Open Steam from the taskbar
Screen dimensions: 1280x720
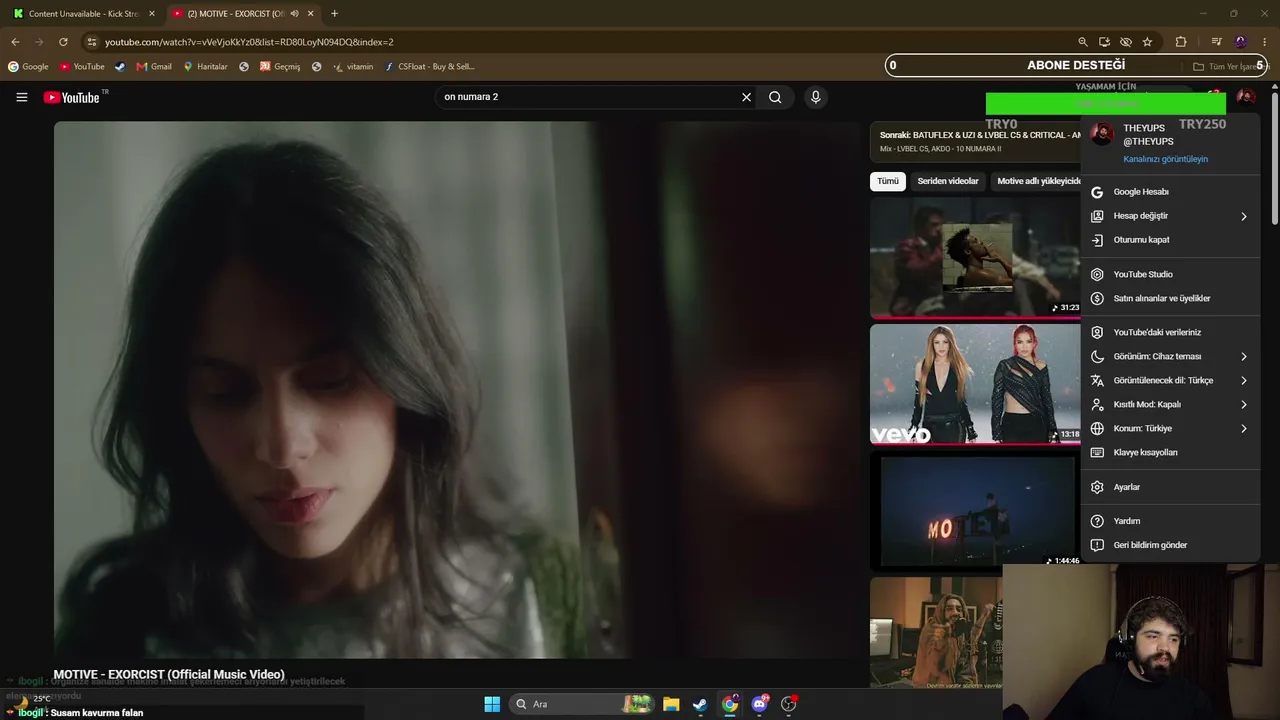click(700, 704)
